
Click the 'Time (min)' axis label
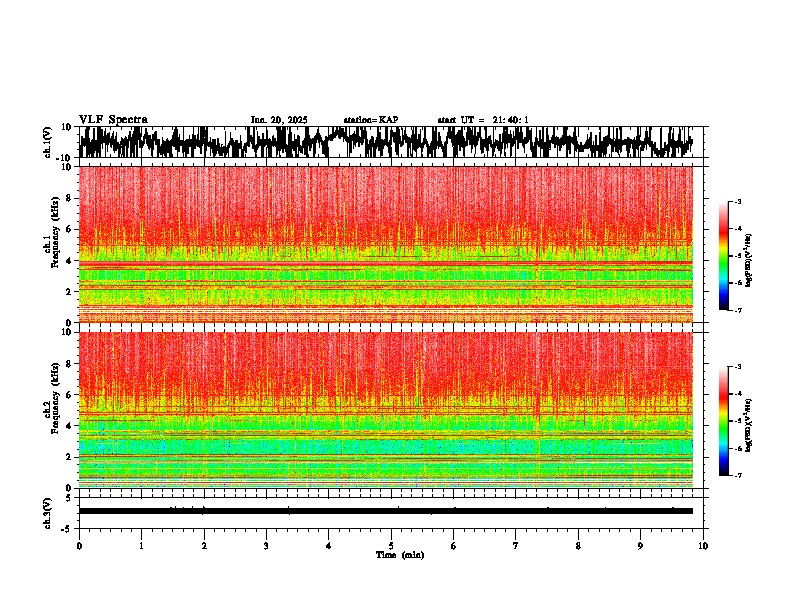coord(400,555)
